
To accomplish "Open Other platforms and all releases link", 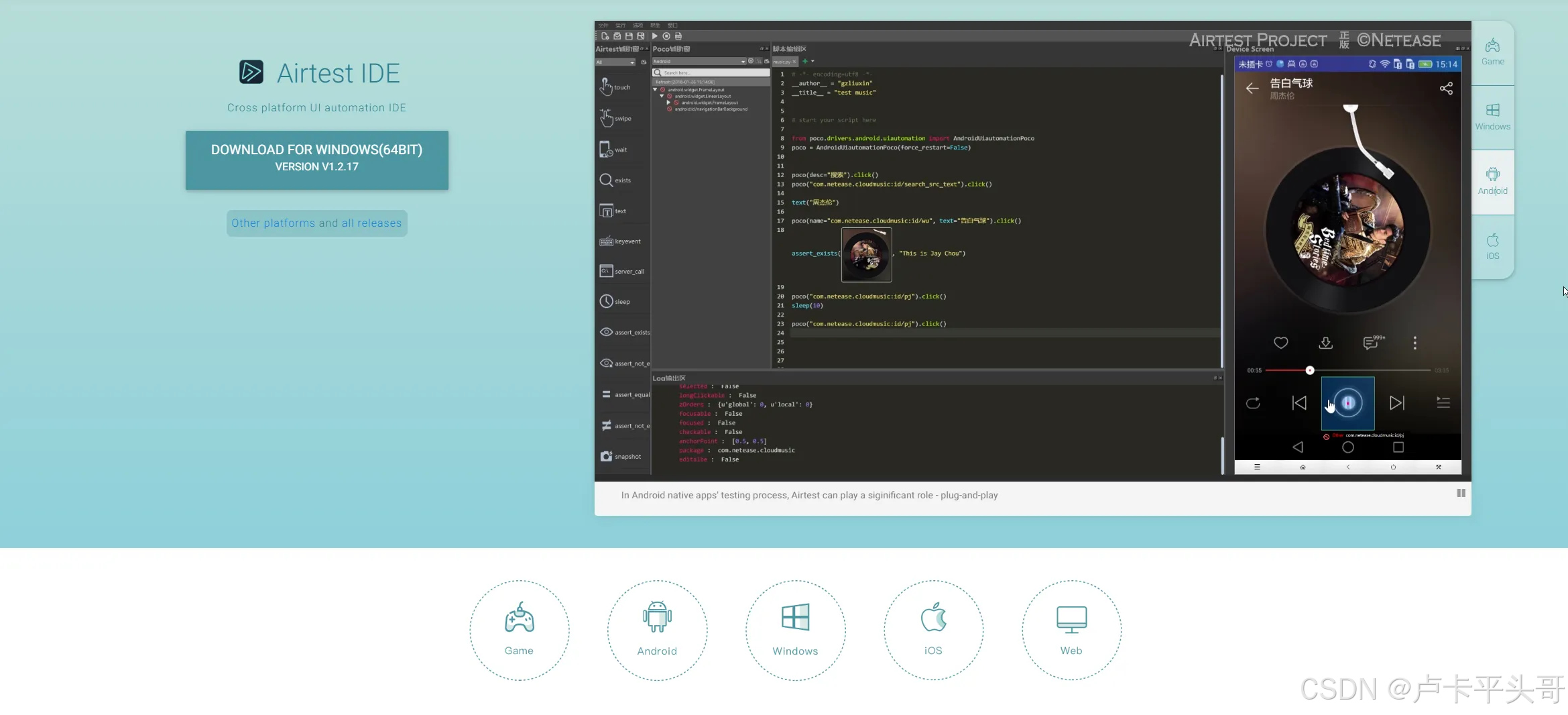I will point(316,223).
